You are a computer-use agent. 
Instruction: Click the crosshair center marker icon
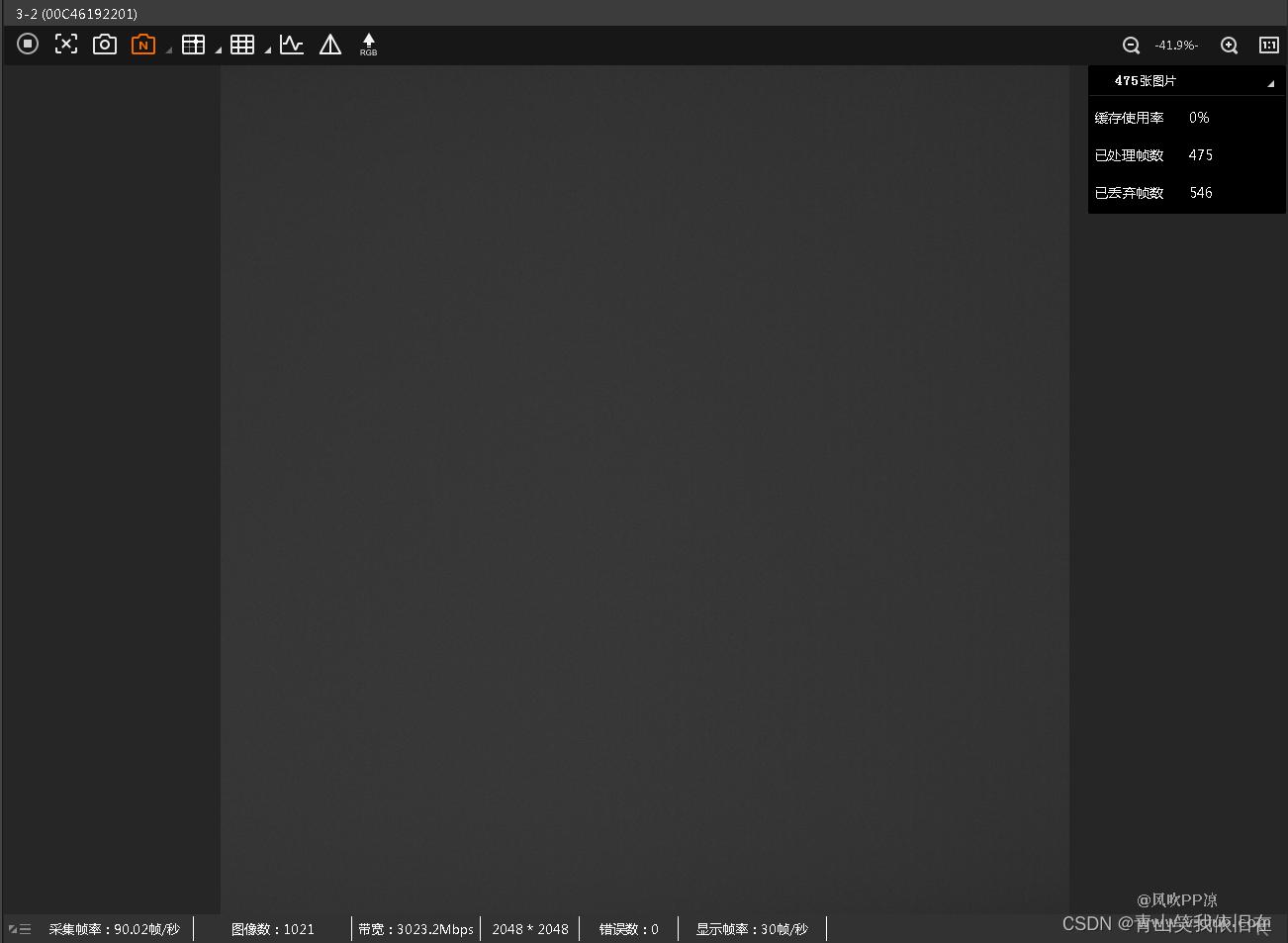tap(66, 44)
